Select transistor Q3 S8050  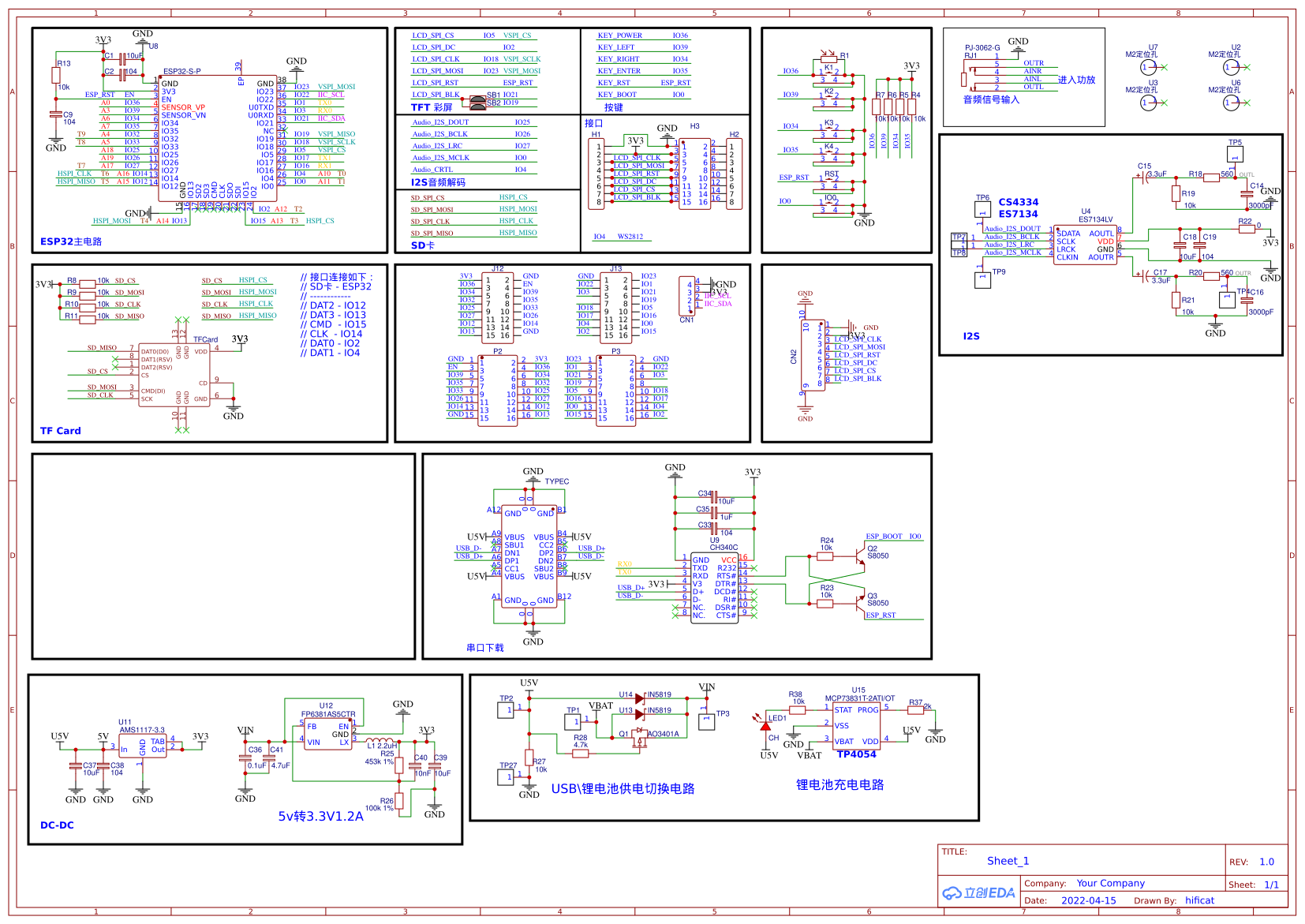(859, 602)
